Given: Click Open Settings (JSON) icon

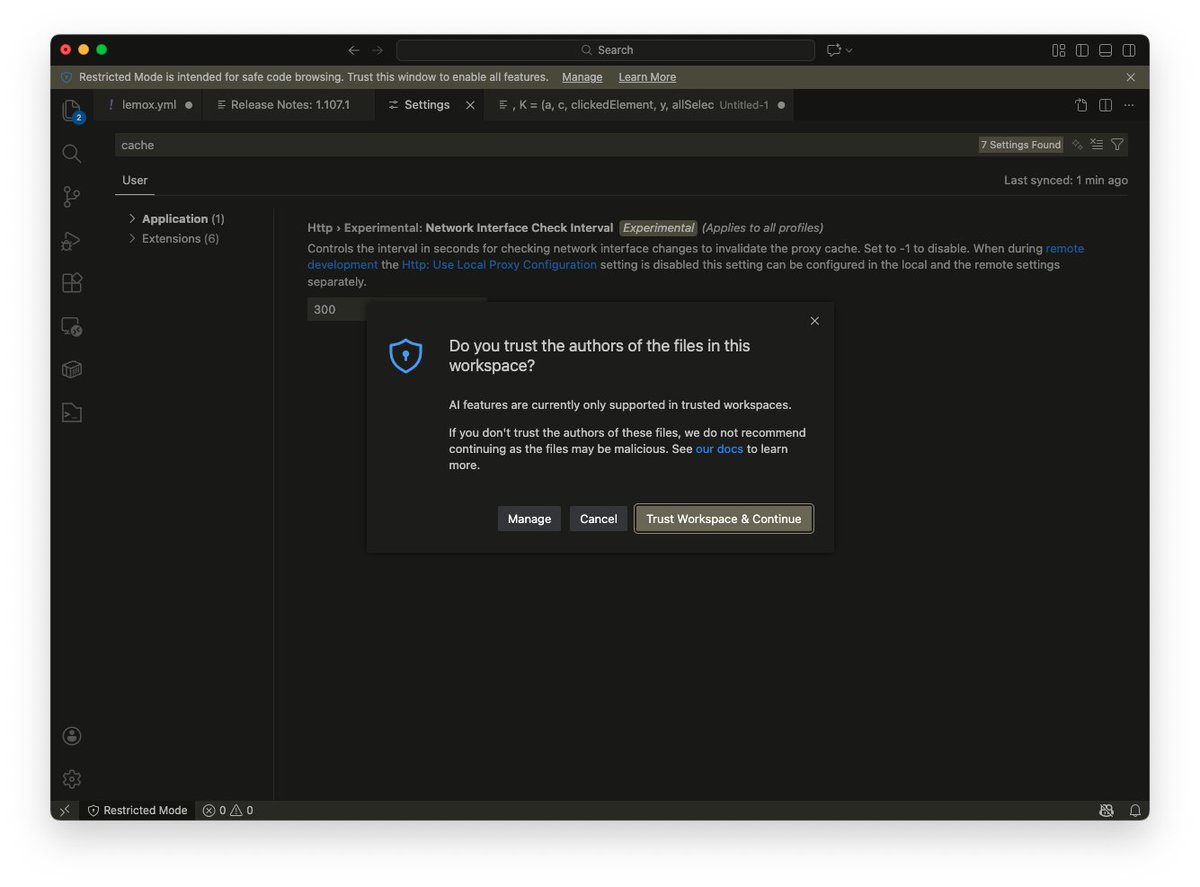Looking at the screenshot, I should click(x=1081, y=105).
